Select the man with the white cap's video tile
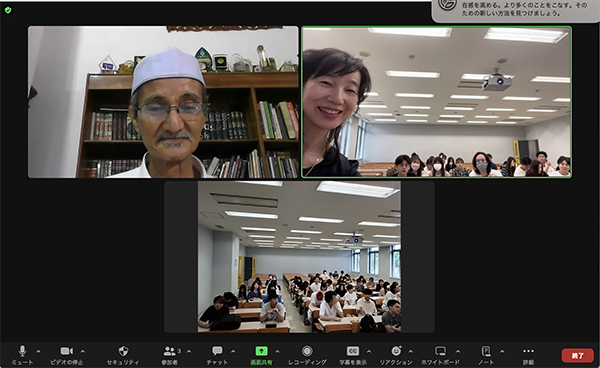Screen dimensions: 600x368 [163, 102]
